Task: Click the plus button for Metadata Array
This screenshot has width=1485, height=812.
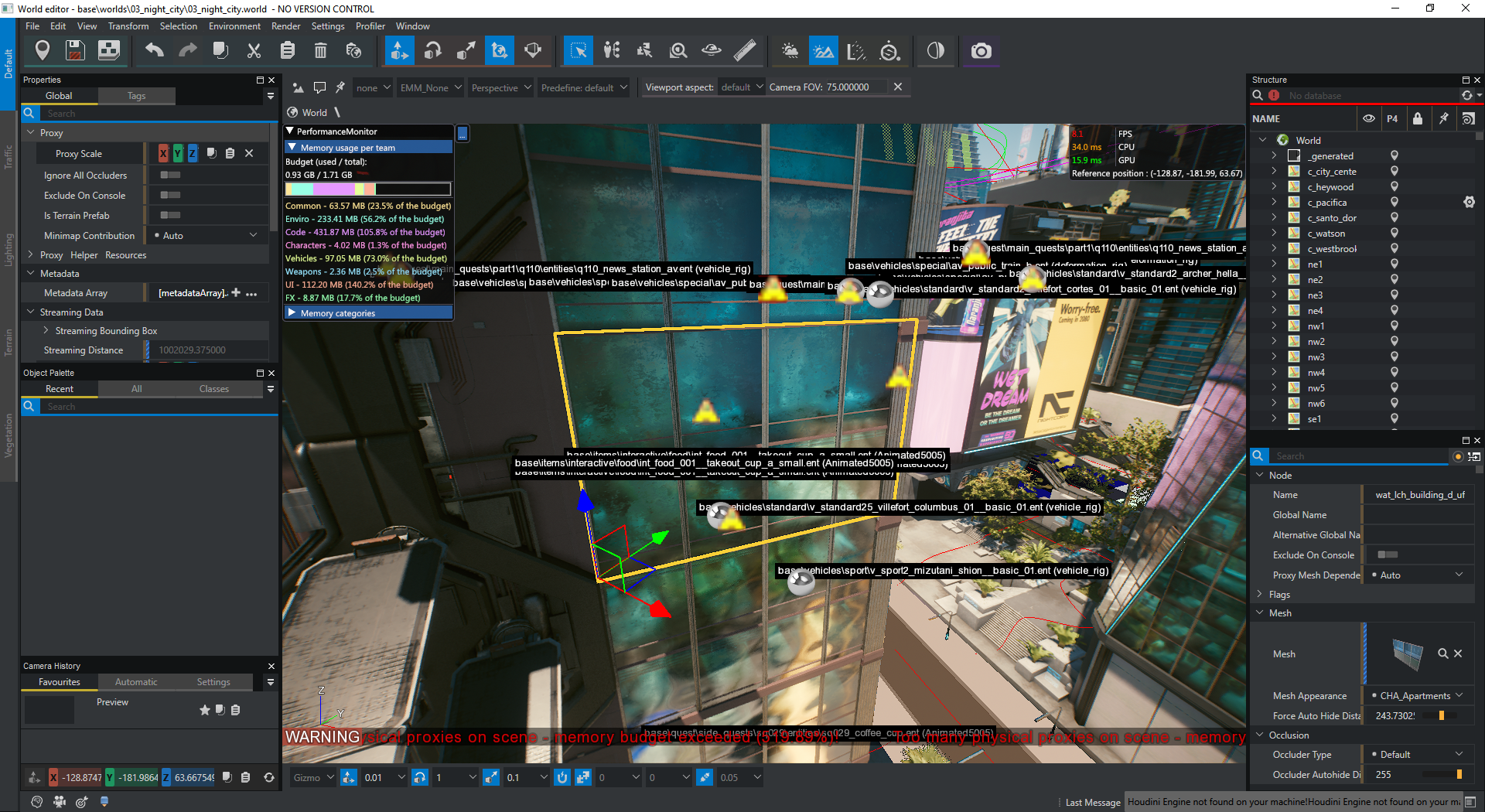Action: [236, 293]
